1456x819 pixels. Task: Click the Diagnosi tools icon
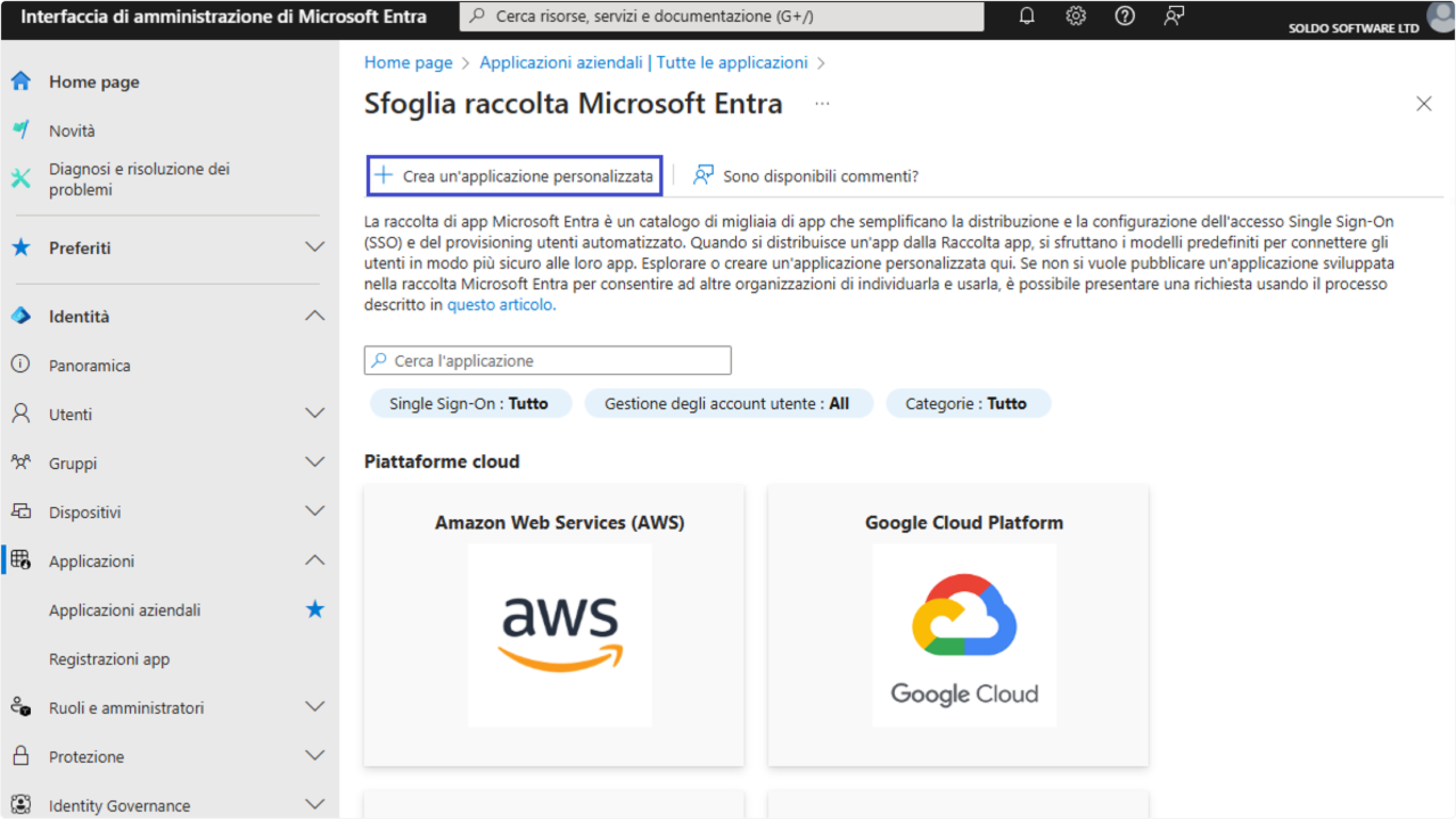click(x=21, y=179)
